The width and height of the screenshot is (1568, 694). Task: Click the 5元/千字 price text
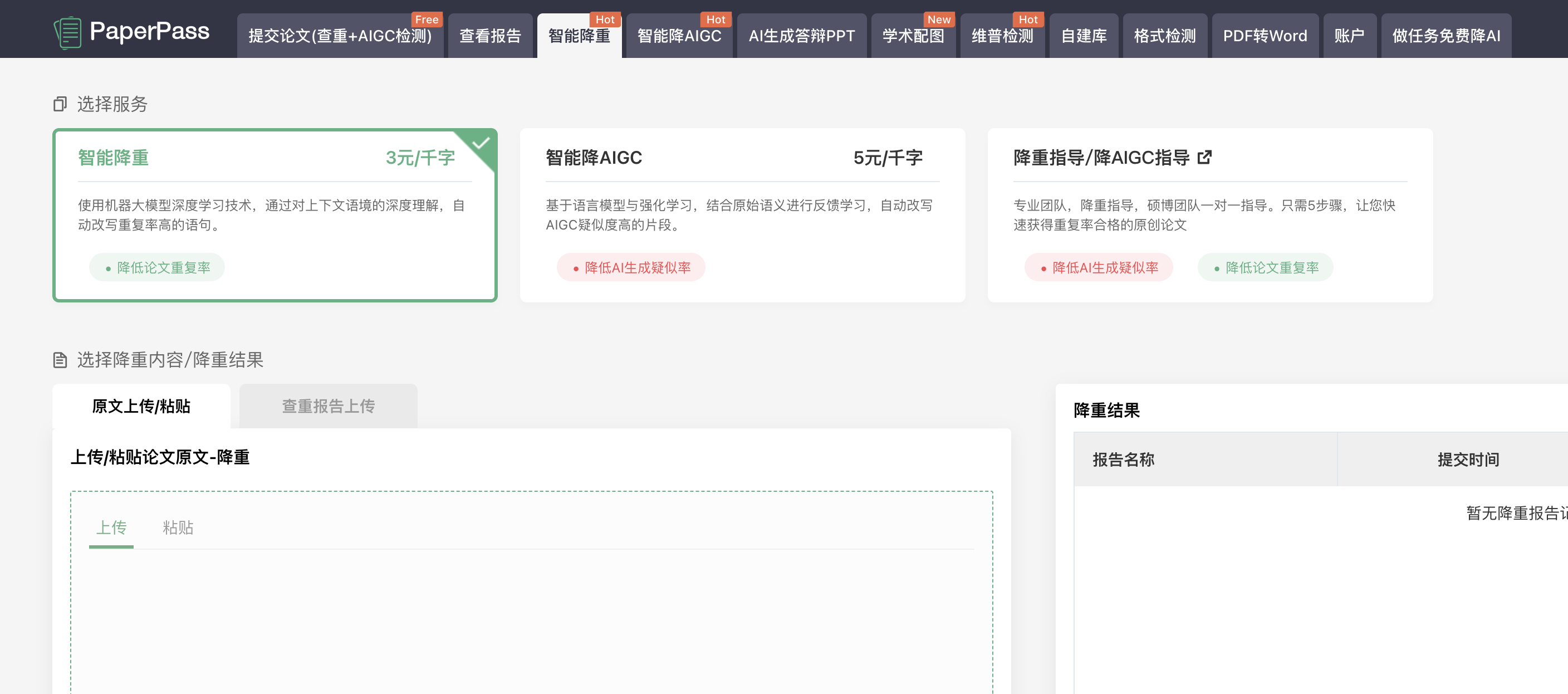point(888,158)
